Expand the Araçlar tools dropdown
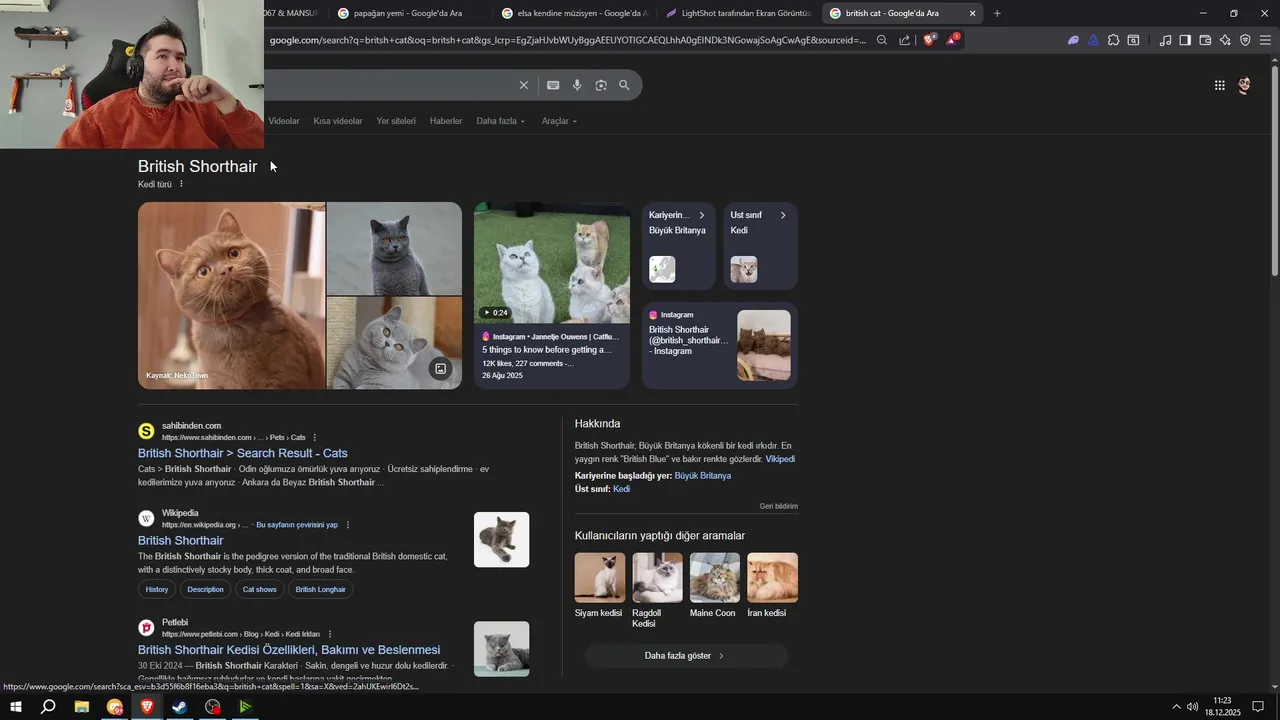 point(559,121)
